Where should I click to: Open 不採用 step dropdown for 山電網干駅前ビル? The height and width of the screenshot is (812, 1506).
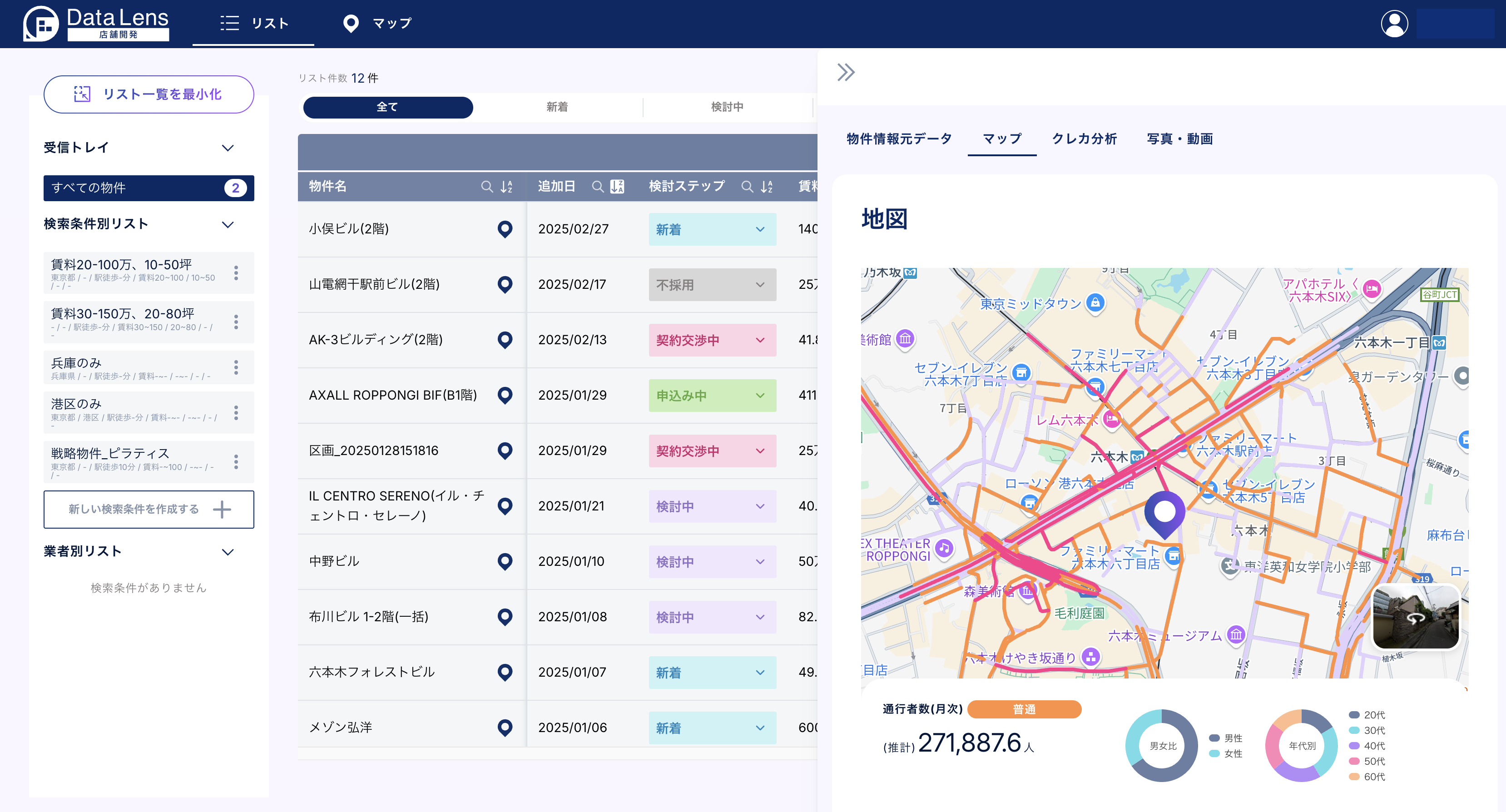tap(712, 285)
